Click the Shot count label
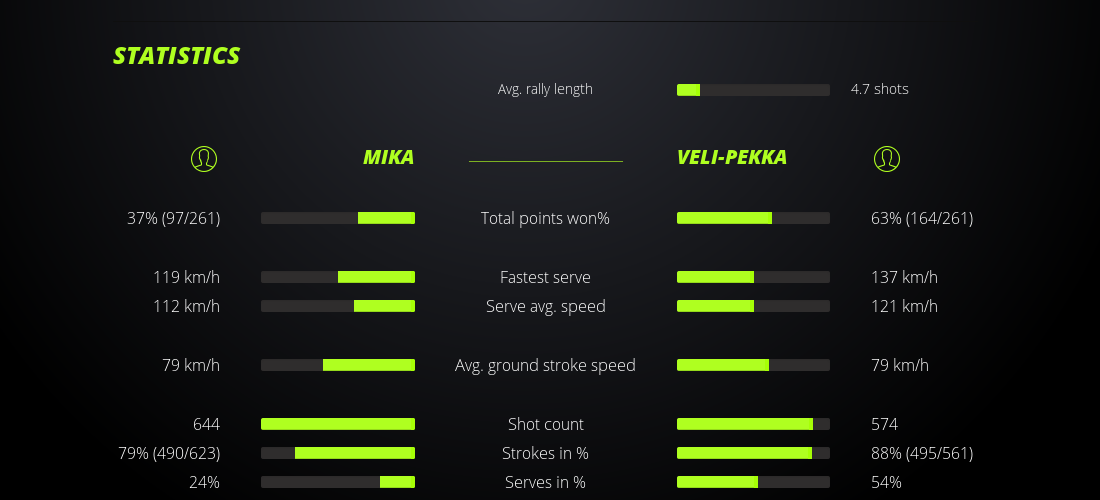This screenshot has height=500, width=1100. click(x=545, y=424)
